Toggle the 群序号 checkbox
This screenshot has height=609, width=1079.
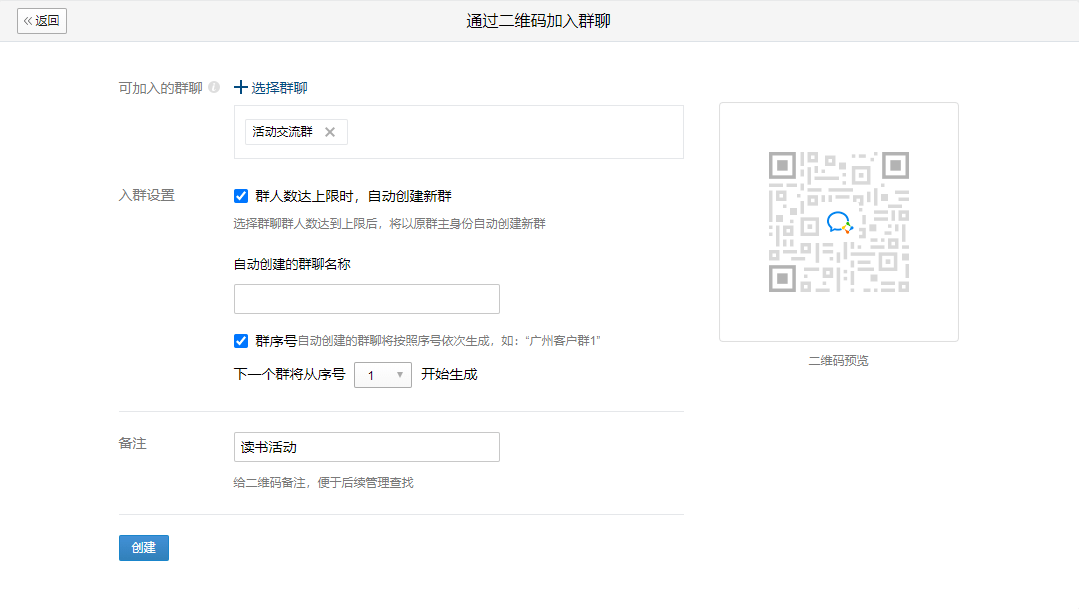241,341
